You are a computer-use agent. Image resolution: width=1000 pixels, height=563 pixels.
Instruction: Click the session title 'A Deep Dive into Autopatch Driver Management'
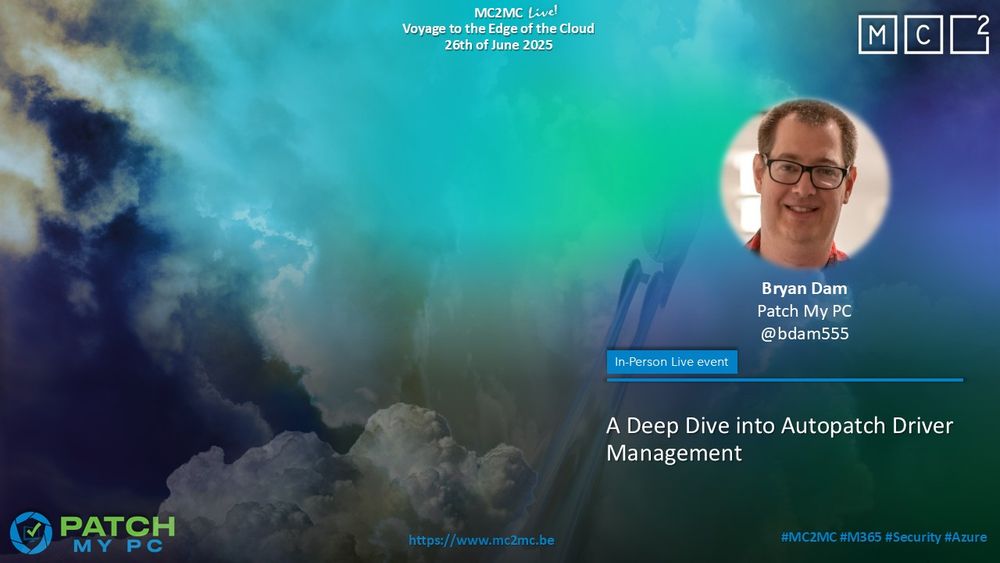[779, 439]
